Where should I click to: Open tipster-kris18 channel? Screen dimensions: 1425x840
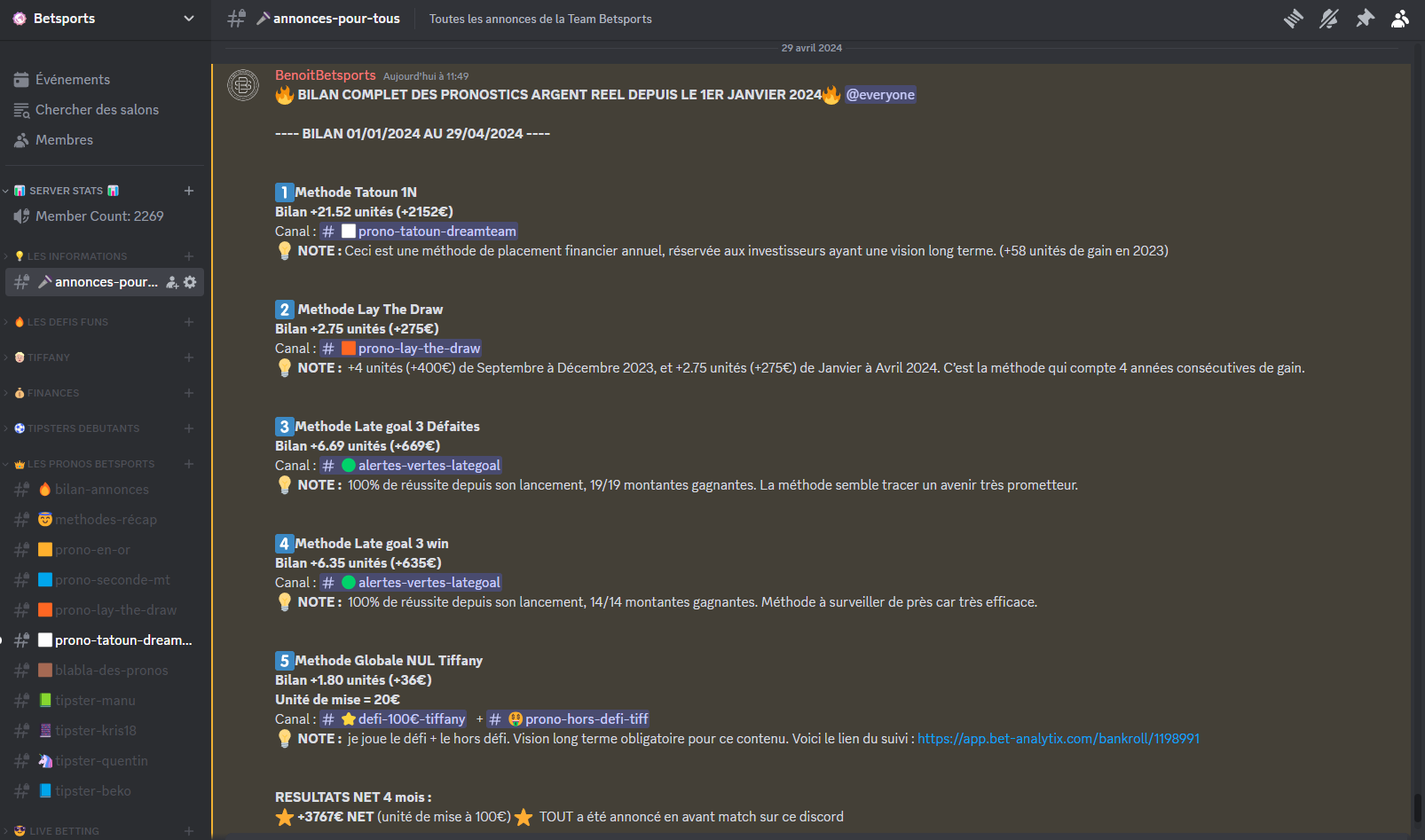click(x=106, y=731)
